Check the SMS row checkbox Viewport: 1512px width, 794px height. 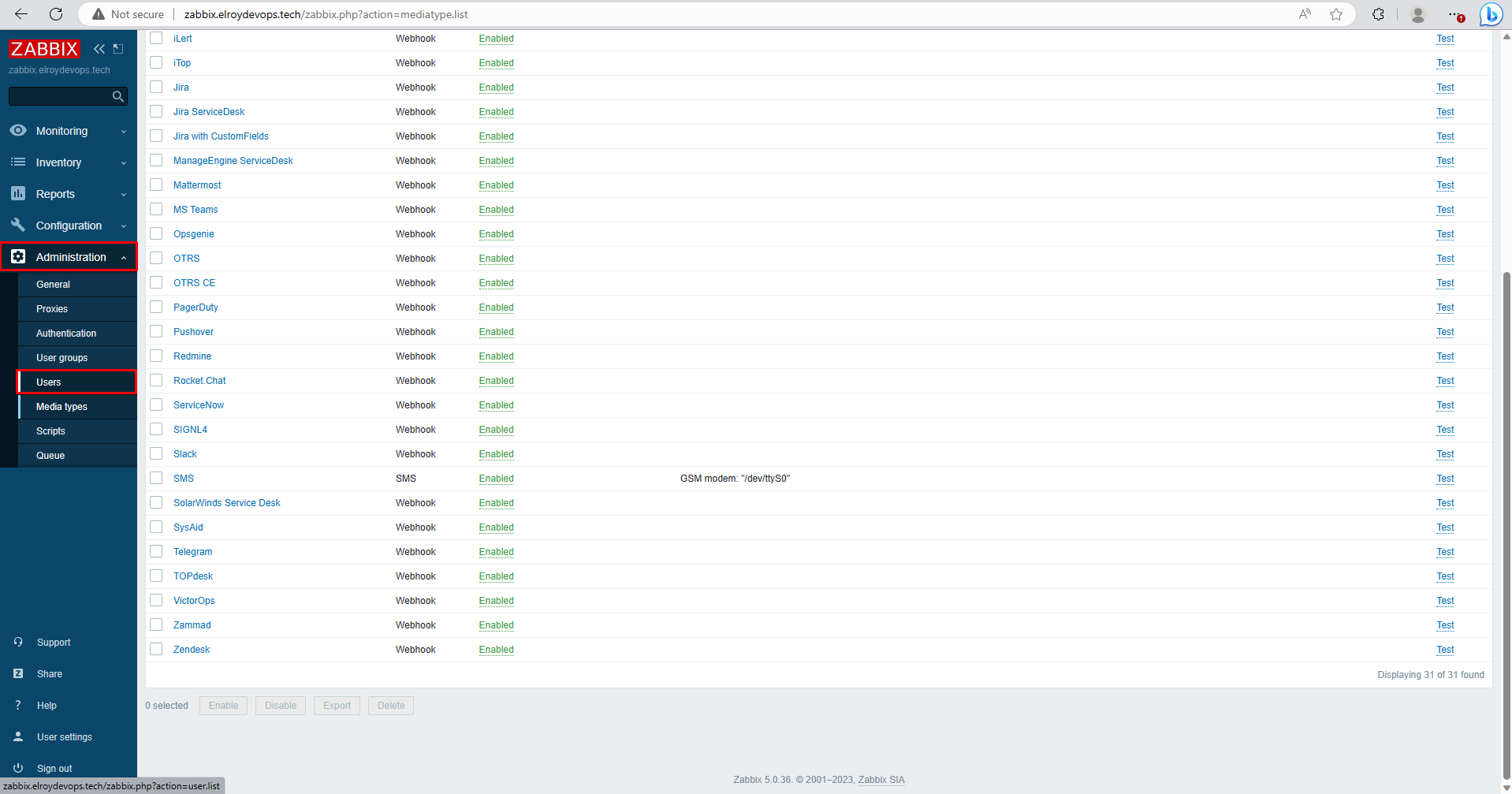pos(156,478)
